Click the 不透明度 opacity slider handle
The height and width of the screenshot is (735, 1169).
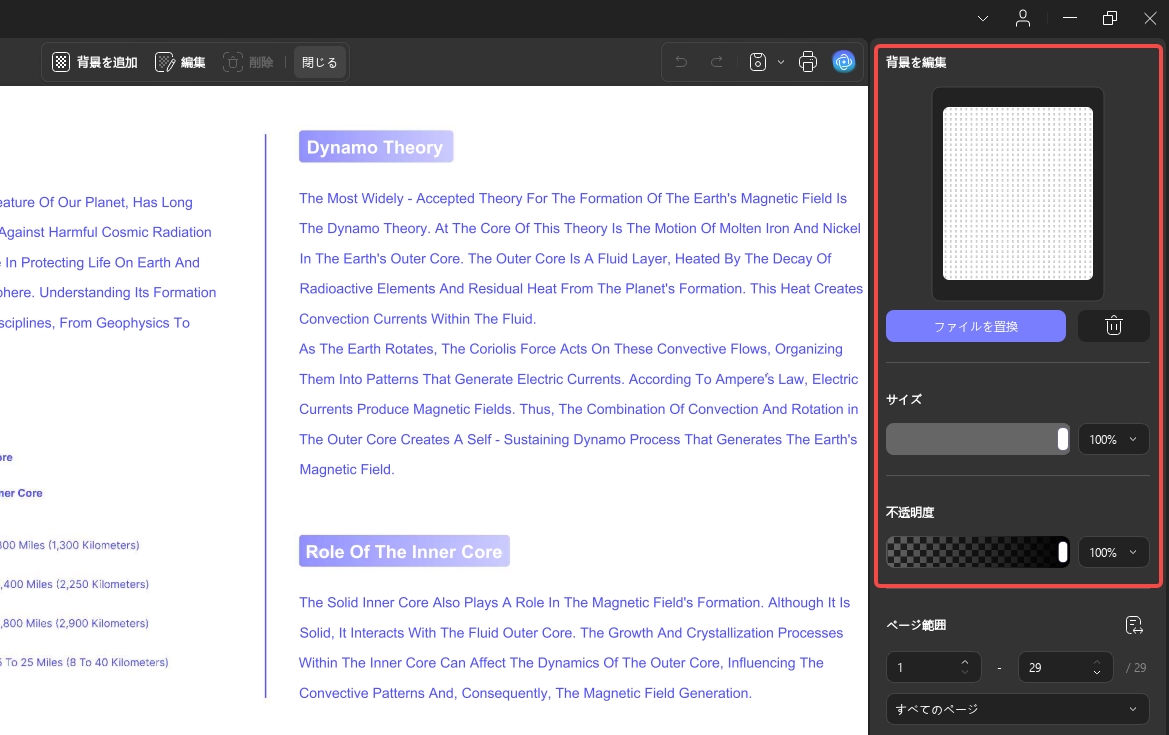[1062, 552]
